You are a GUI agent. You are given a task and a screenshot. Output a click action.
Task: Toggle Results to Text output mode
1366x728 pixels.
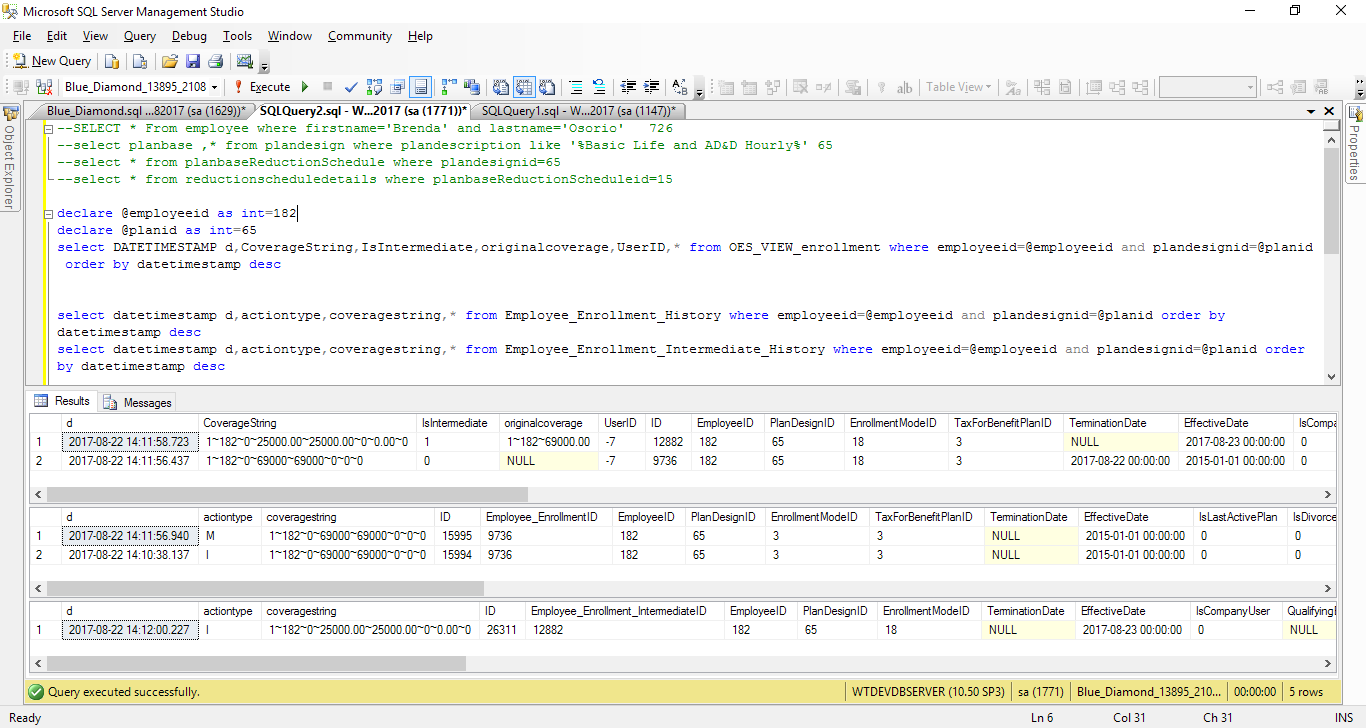(500, 87)
